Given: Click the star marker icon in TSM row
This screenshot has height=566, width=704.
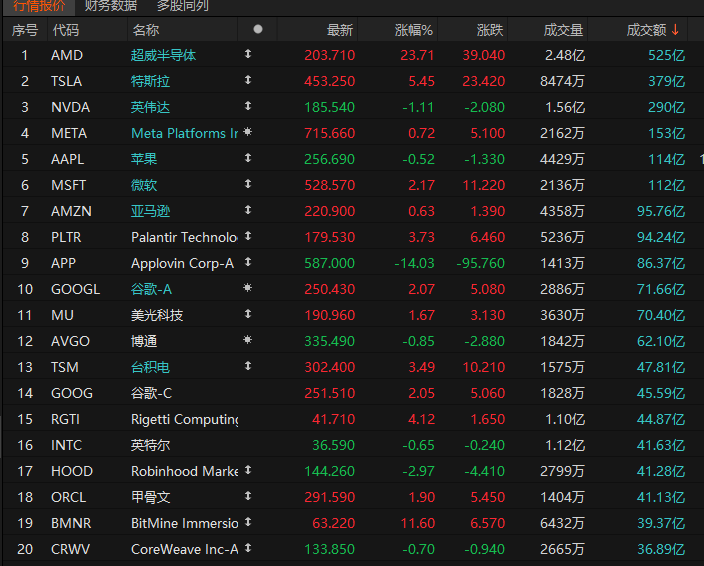Looking at the screenshot, I should click(247, 367).
